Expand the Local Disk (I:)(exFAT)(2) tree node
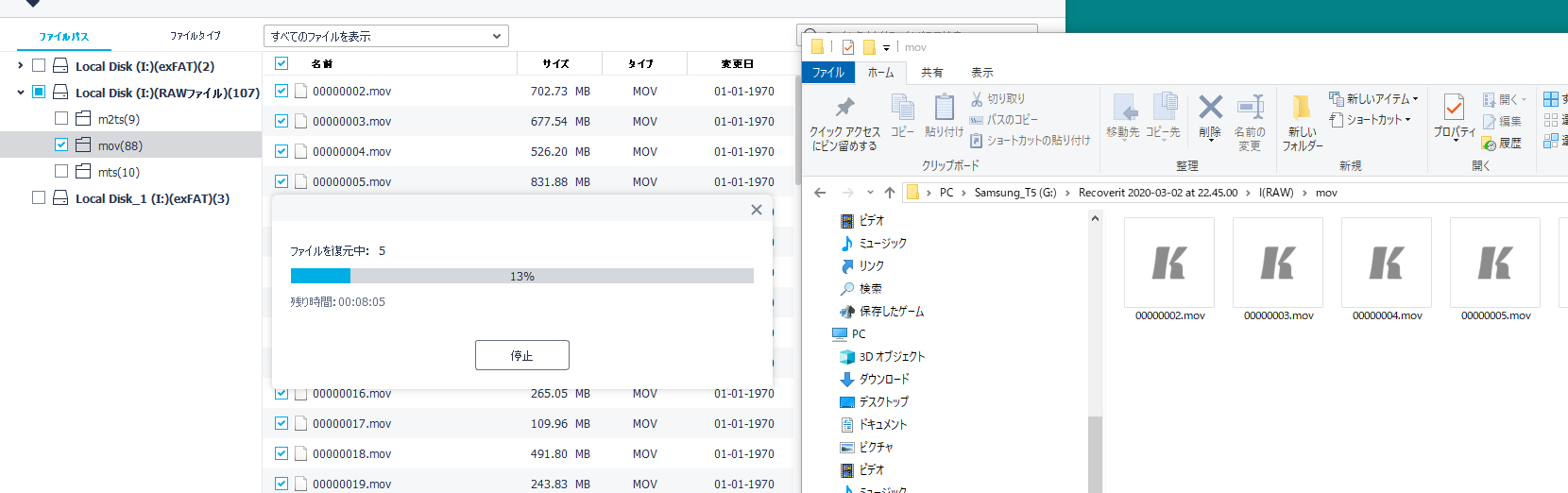The image size is (1568, 493). pos(21,66)
